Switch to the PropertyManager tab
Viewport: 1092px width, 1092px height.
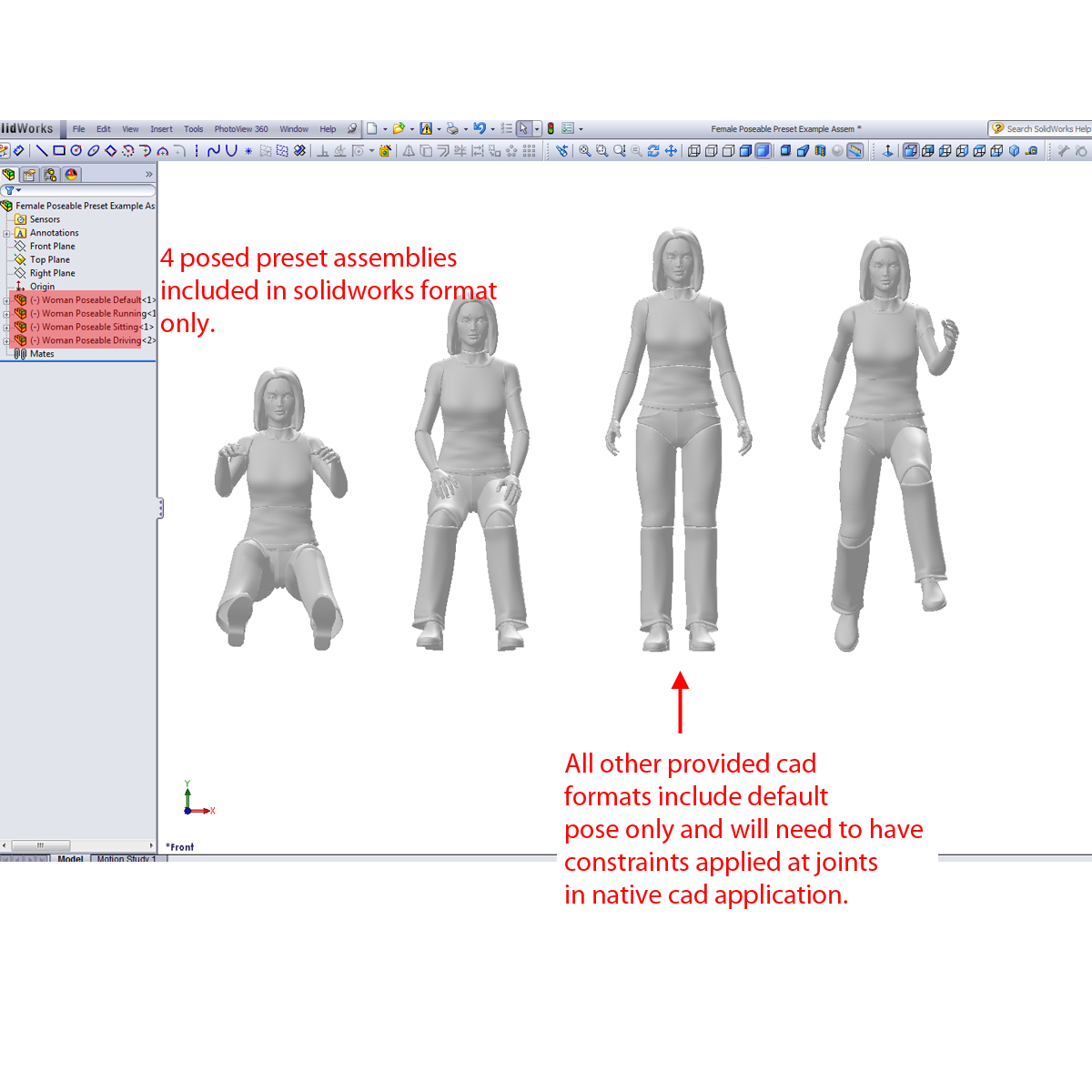(x=28, y=175)
